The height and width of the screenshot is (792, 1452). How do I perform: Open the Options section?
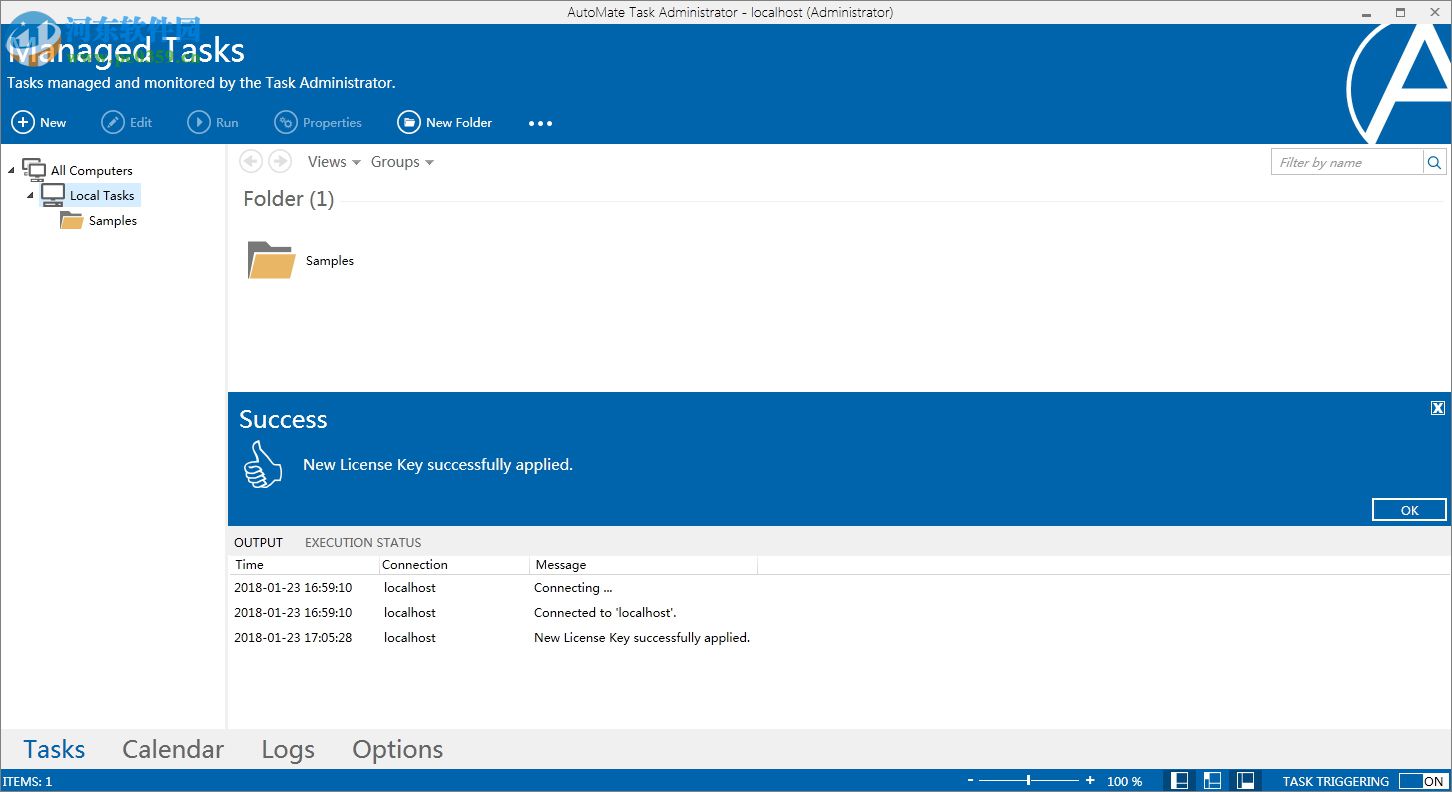tap(398, 749)
